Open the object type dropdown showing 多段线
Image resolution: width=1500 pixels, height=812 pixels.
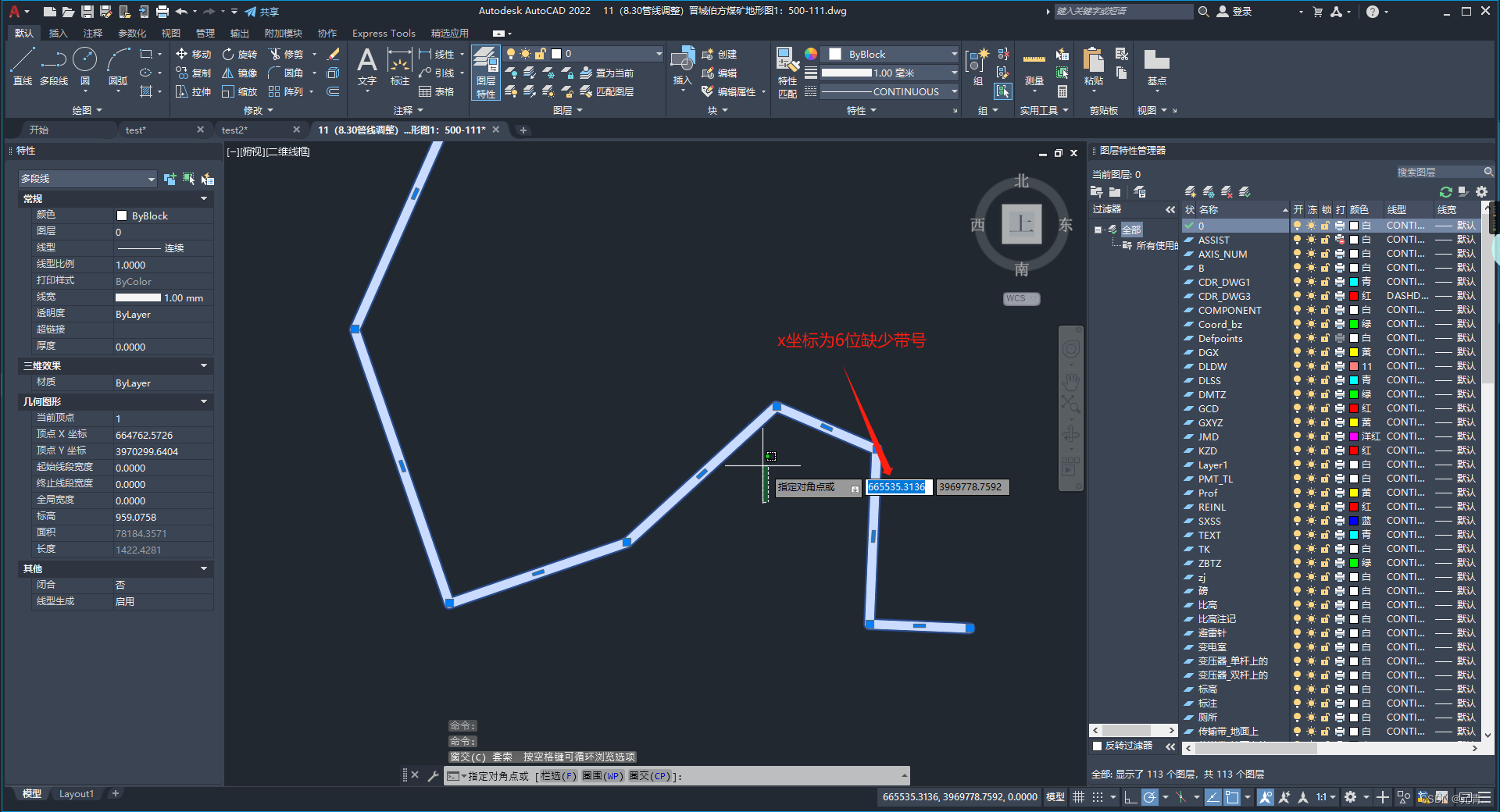[87, 179]
